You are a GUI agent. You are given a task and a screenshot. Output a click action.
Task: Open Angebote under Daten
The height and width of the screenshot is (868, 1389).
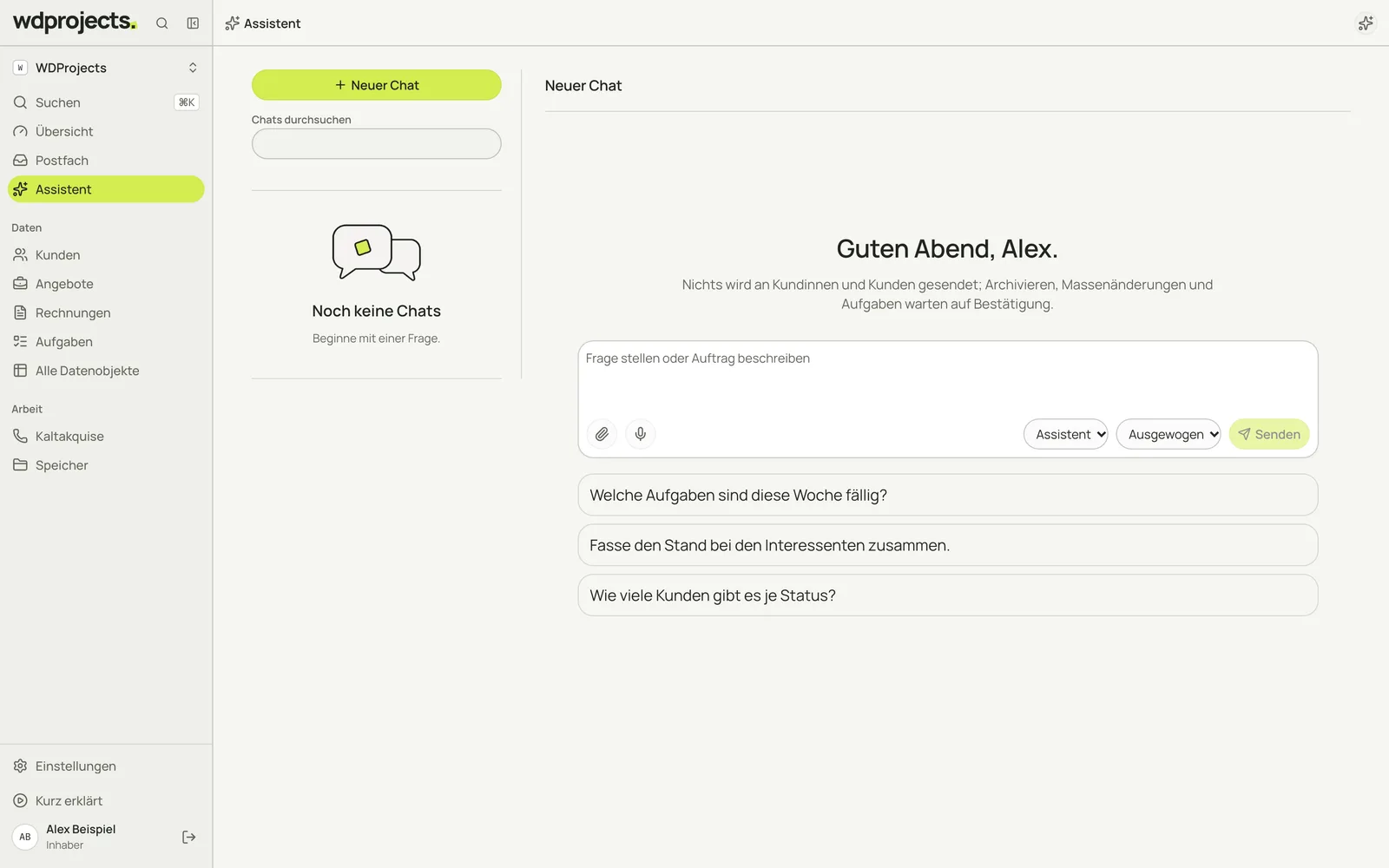(106, 284)
